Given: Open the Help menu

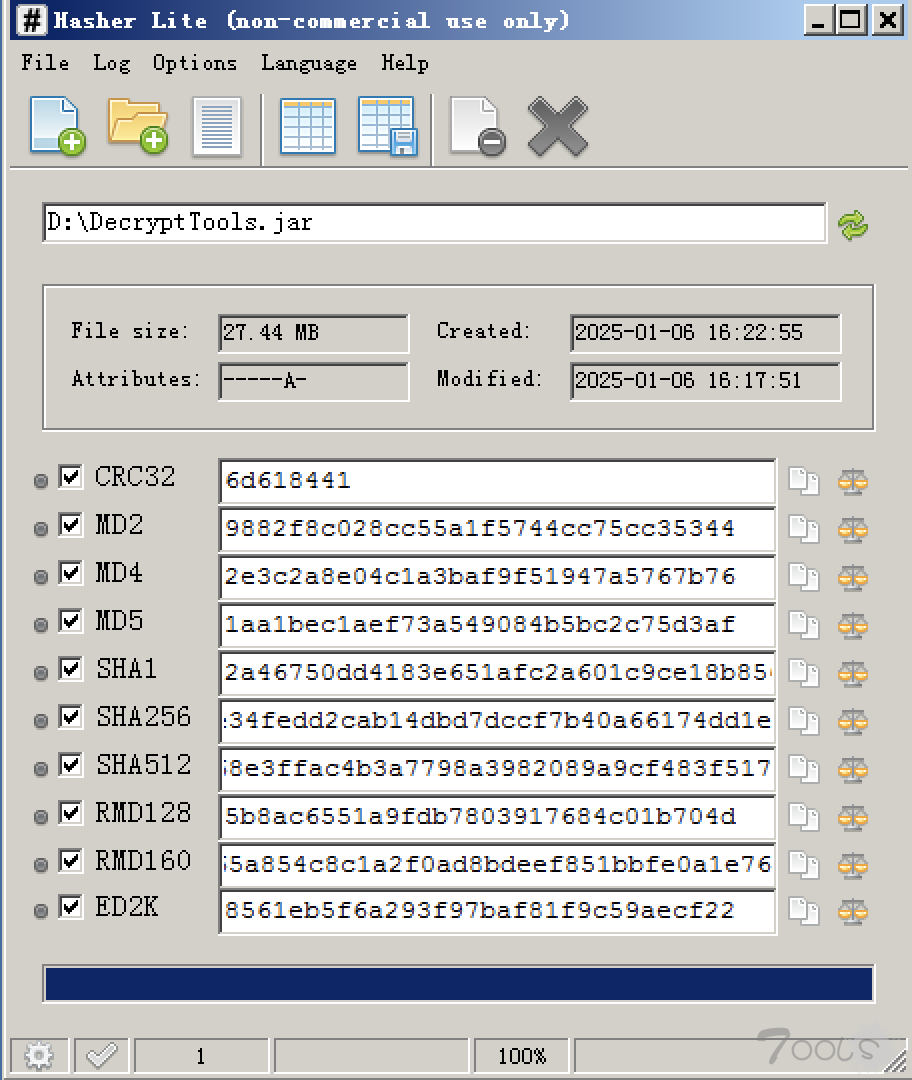Looking at the screenshot, I should point(405,63).
